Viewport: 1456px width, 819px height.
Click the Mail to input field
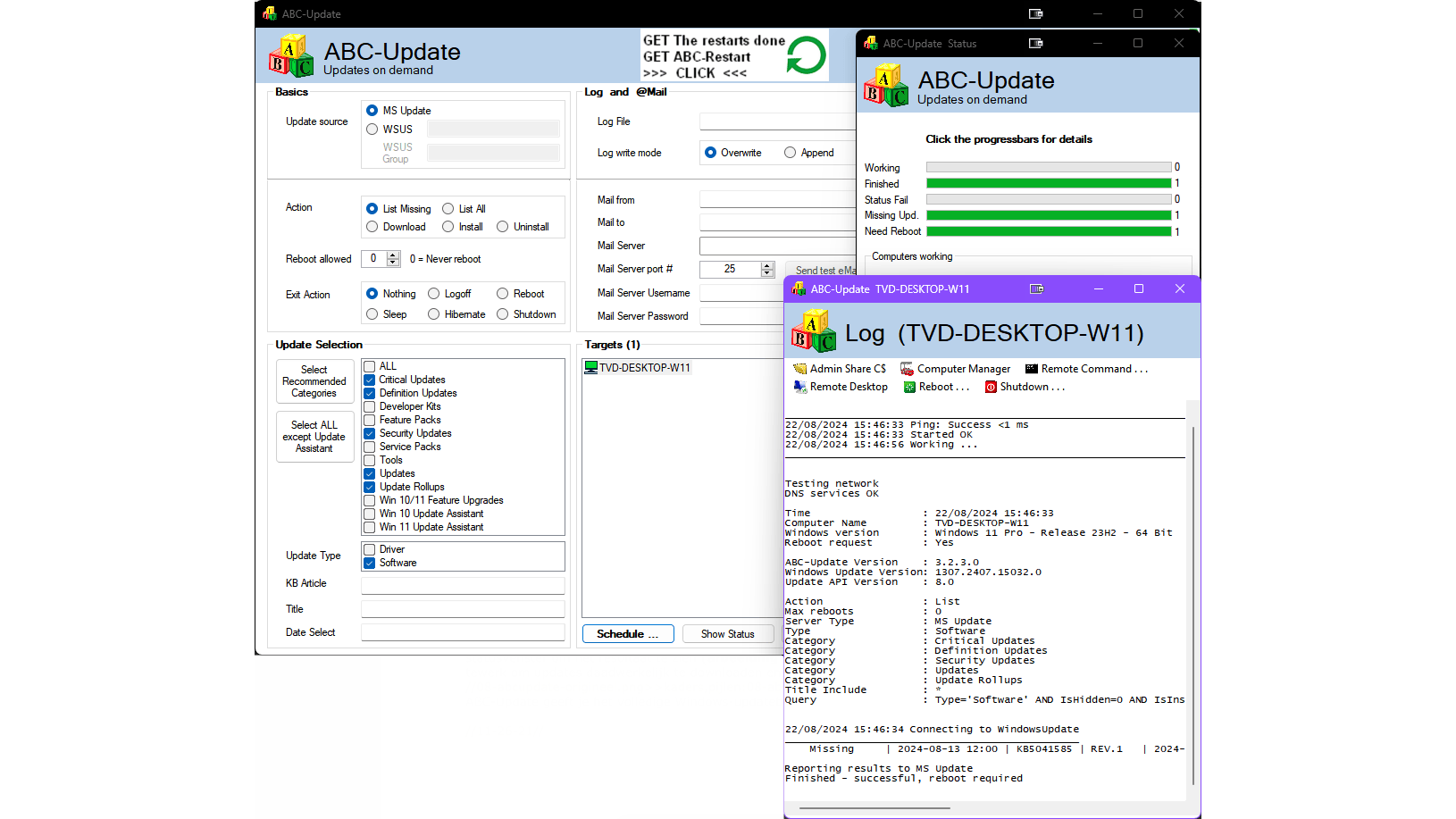[x=777, y=222]
